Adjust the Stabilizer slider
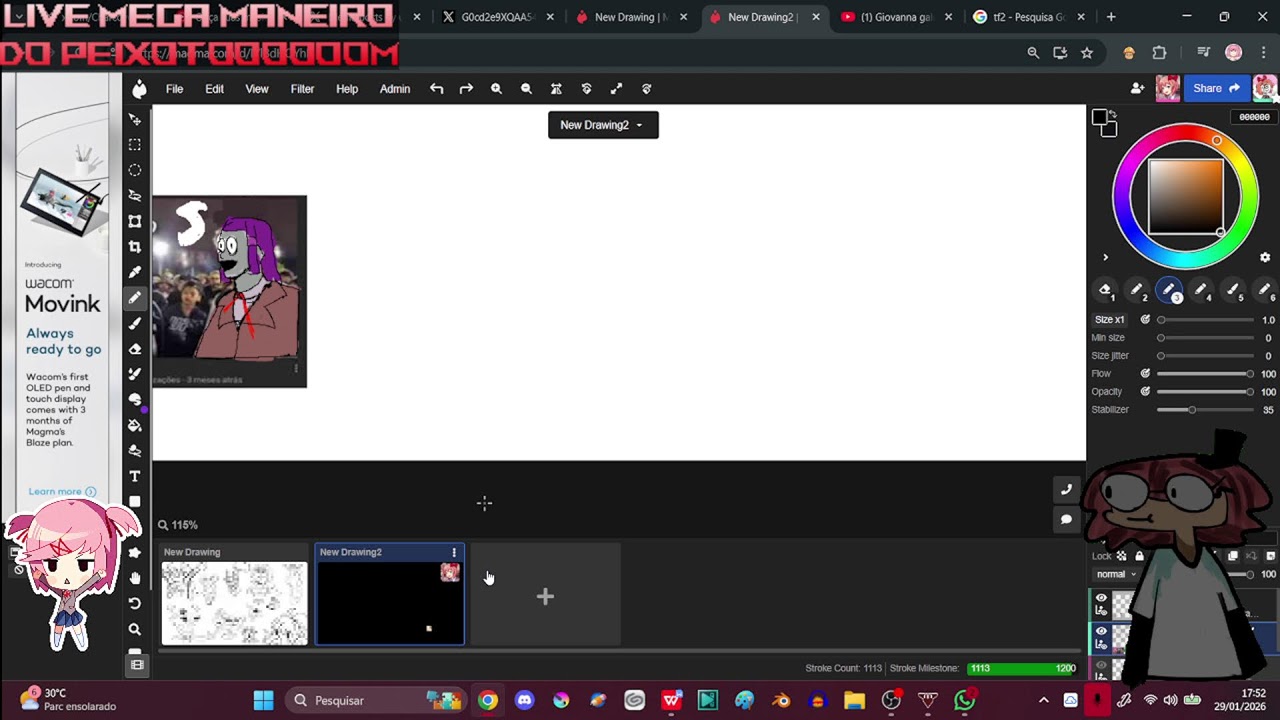 coord(1205,410)
